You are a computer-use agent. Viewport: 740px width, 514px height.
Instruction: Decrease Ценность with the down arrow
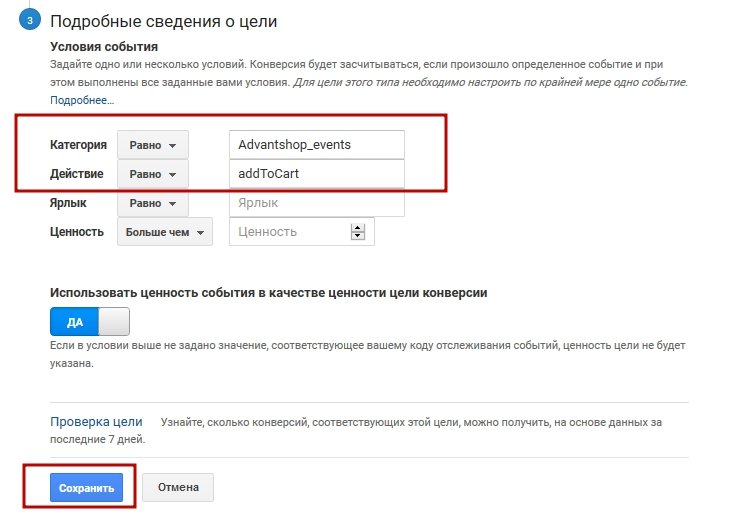[x=358, y=237]
